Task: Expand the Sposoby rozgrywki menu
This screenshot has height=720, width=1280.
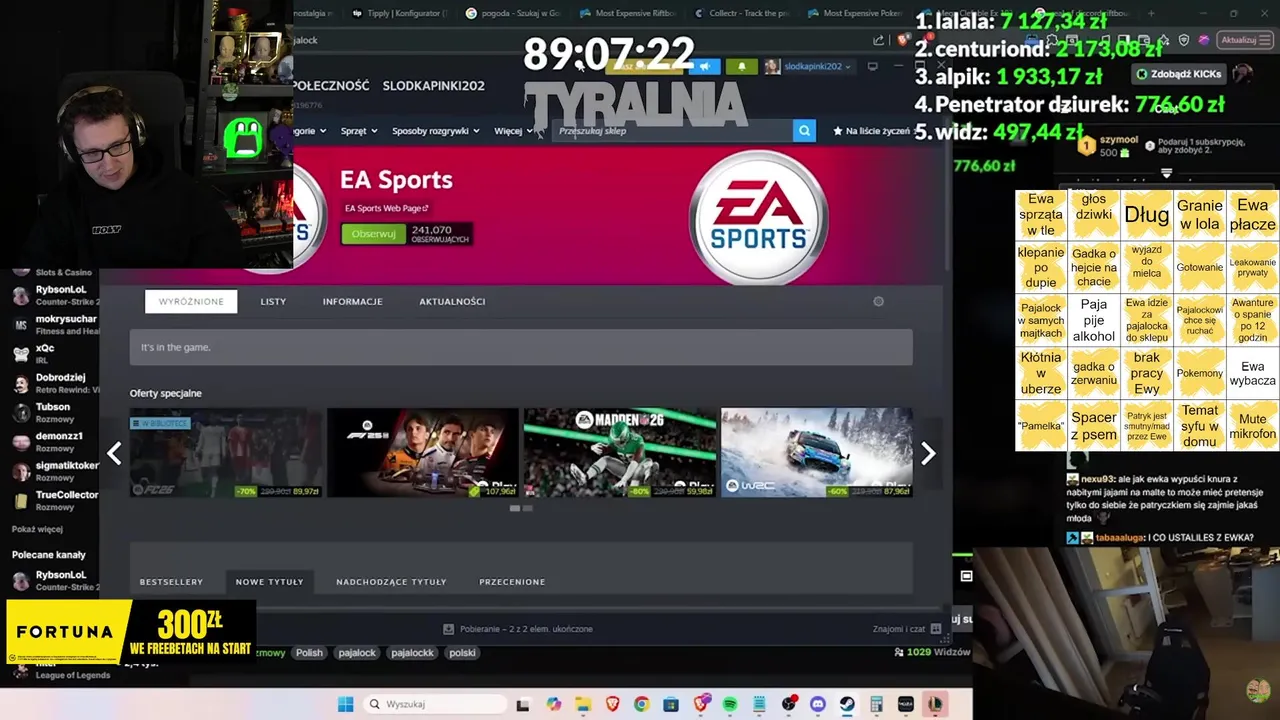Action: coord(435,131)
